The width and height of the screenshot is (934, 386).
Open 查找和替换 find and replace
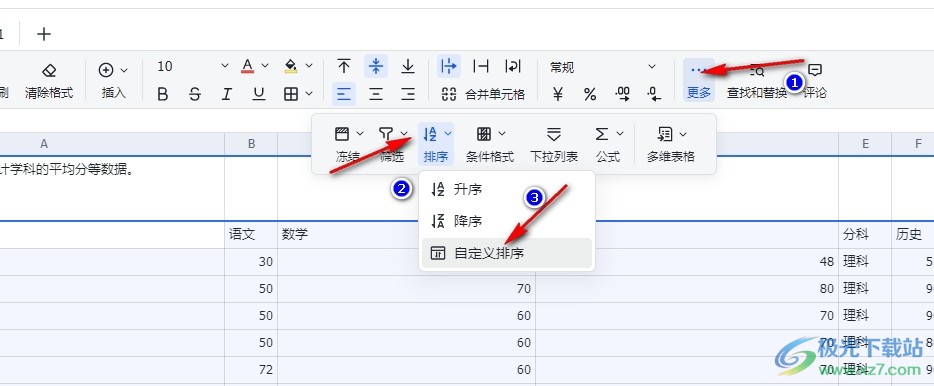756,81
